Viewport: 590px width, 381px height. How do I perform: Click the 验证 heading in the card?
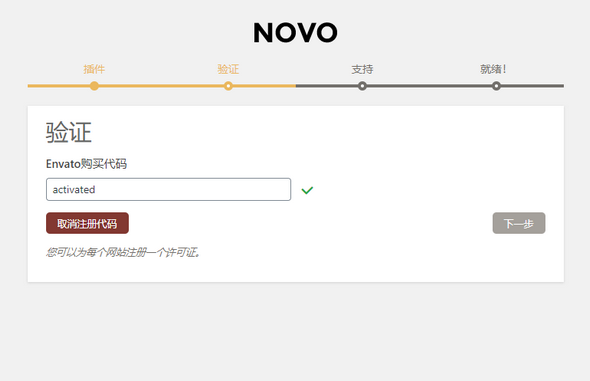click(x=68, y=132)
